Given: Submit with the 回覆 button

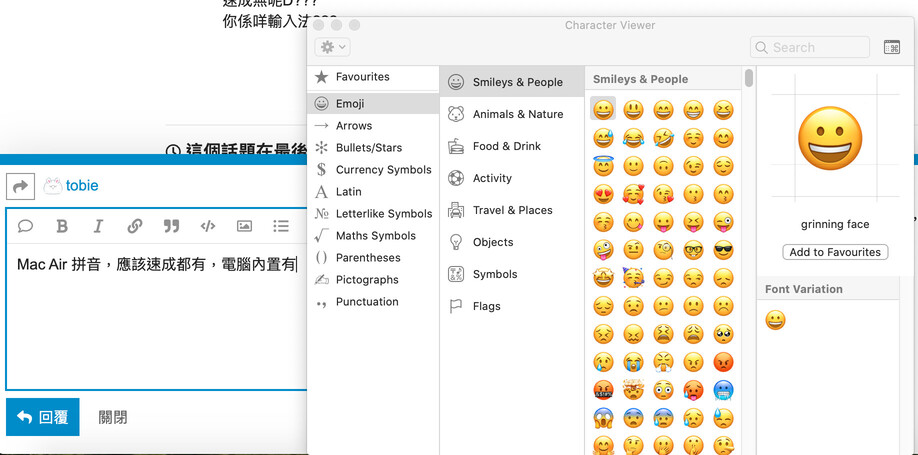Looking at the screenshot, I should [x=43, y=417].
